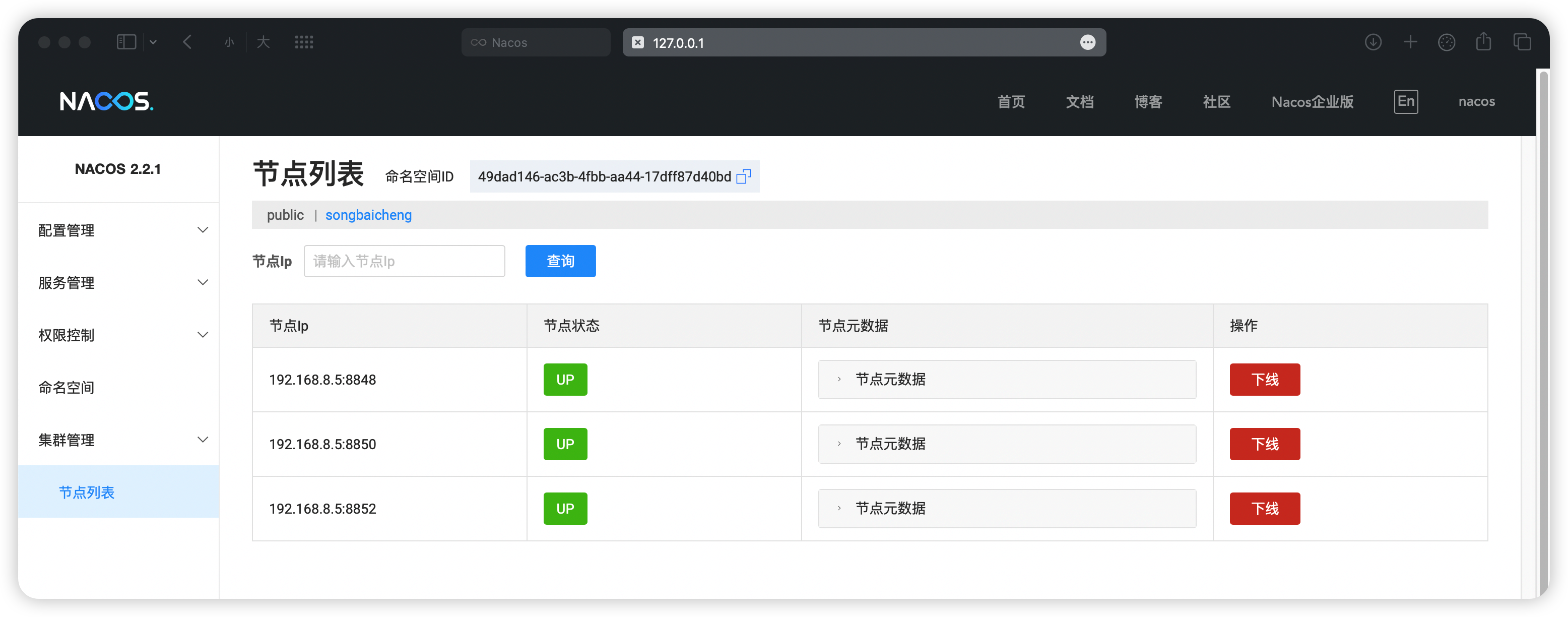
Task: Expand 节点元数据 for 192.168.8.5:8848
Action: [x=1007, y=379]
